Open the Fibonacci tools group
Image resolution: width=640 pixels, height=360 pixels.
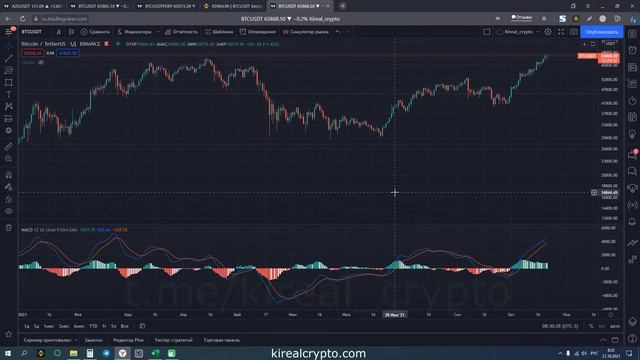click(9, 70)
